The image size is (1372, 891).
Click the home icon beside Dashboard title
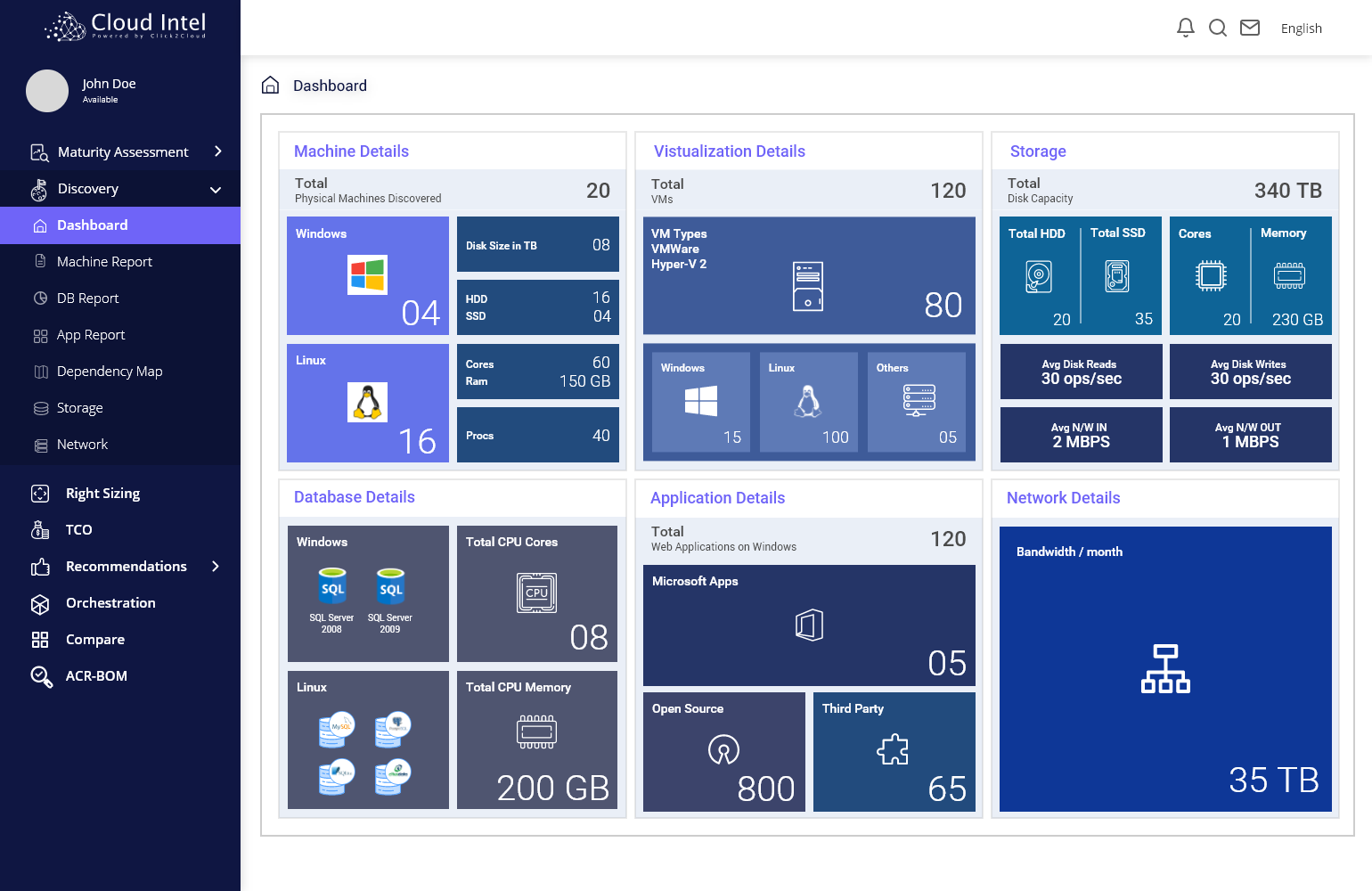[x=270, y=85]
